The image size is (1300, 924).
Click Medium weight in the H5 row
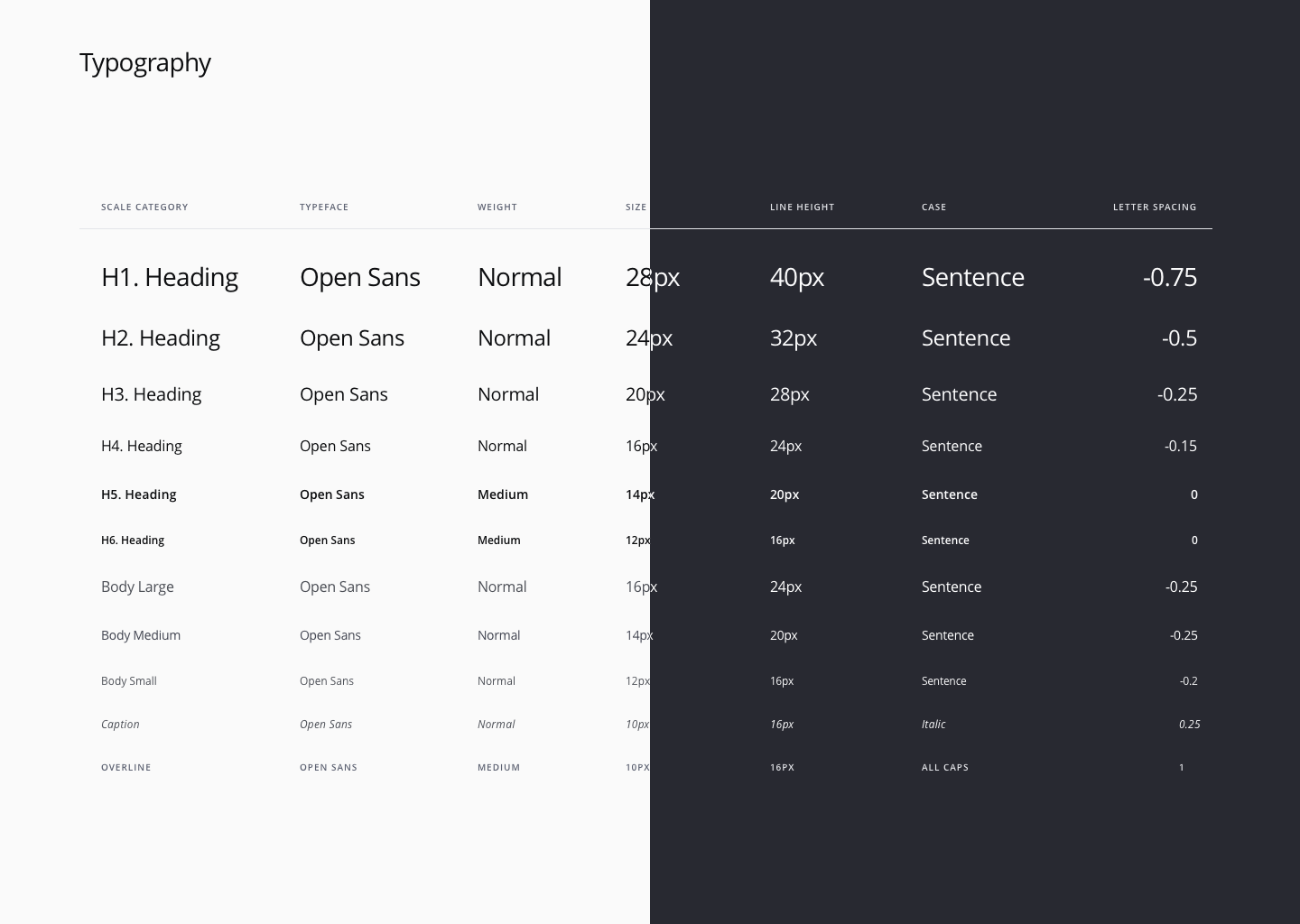pyautogui.click(x=503, y=494)
